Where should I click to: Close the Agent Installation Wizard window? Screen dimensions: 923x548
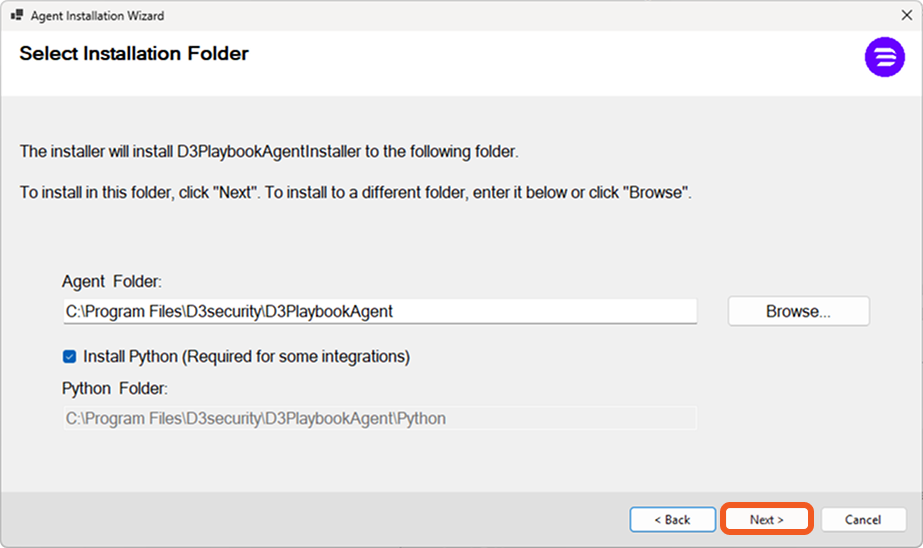click(905, 16)
